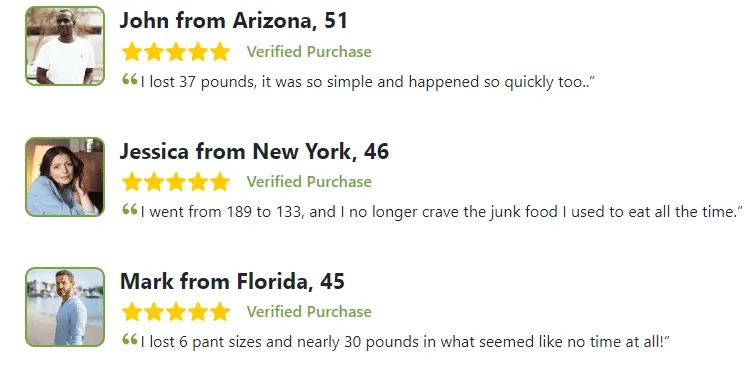
Task: Click first star in John's rating
Action: click(x=131, y=52)
